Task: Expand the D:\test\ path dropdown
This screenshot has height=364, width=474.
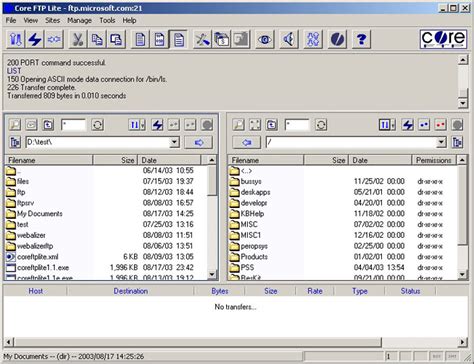Action: point(174,142)
